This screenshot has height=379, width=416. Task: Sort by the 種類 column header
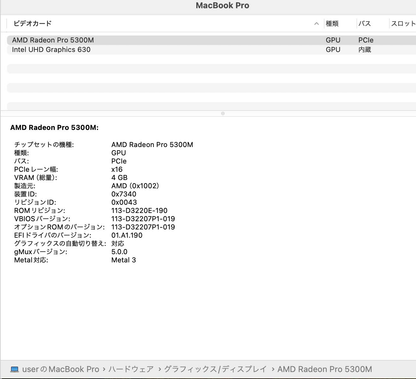point(332,23)
